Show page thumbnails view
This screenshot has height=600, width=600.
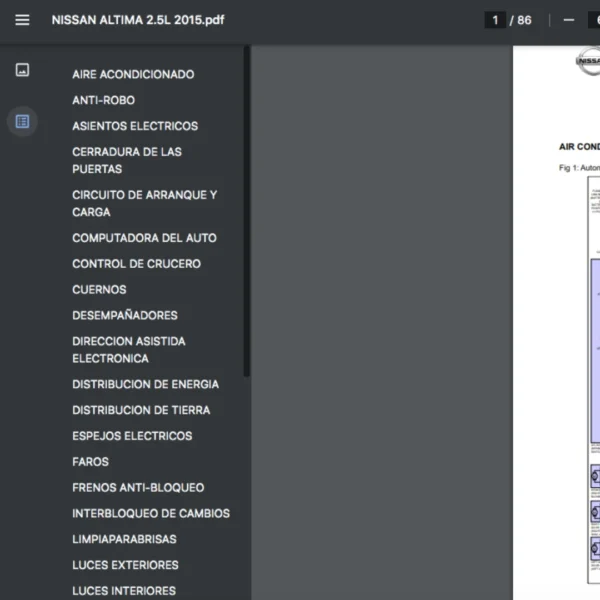point(22,70)
